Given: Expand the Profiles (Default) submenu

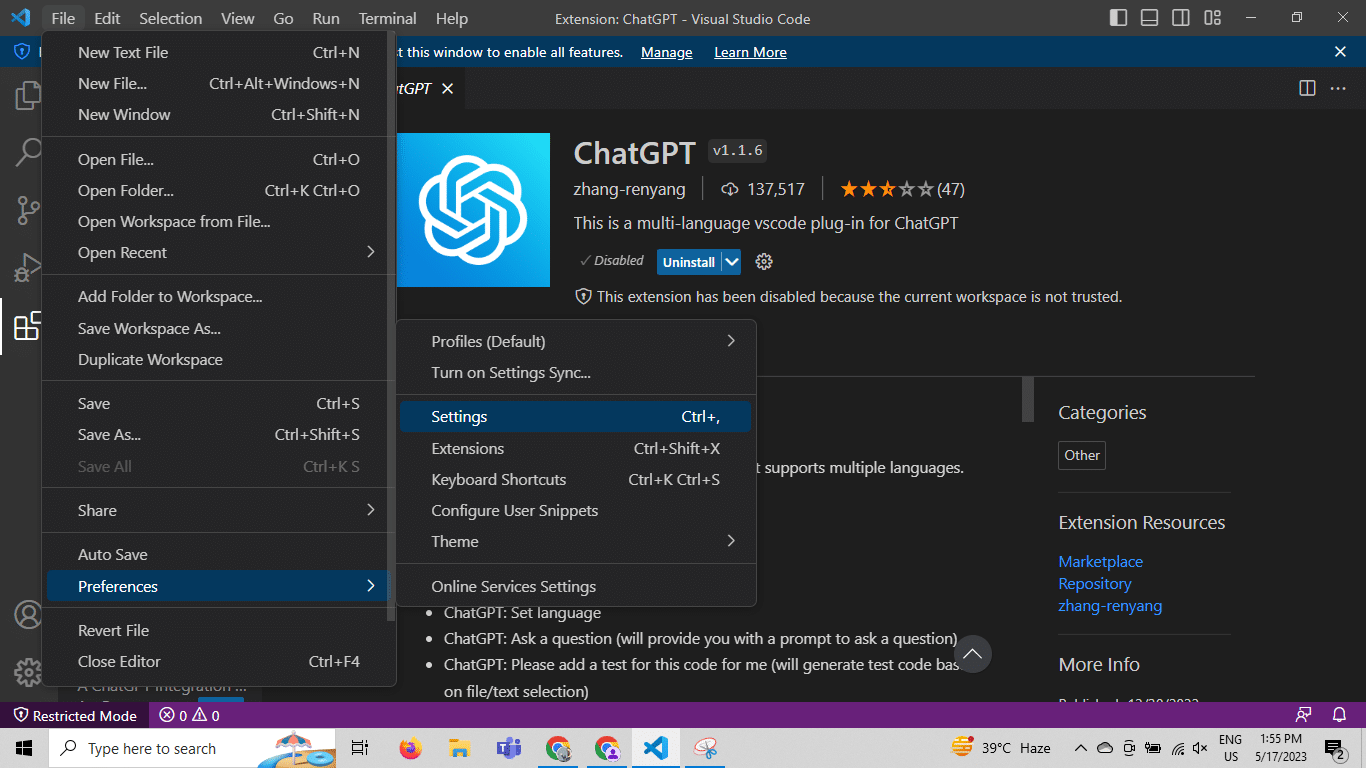Looking at the screenshot, I should [575, 341].
